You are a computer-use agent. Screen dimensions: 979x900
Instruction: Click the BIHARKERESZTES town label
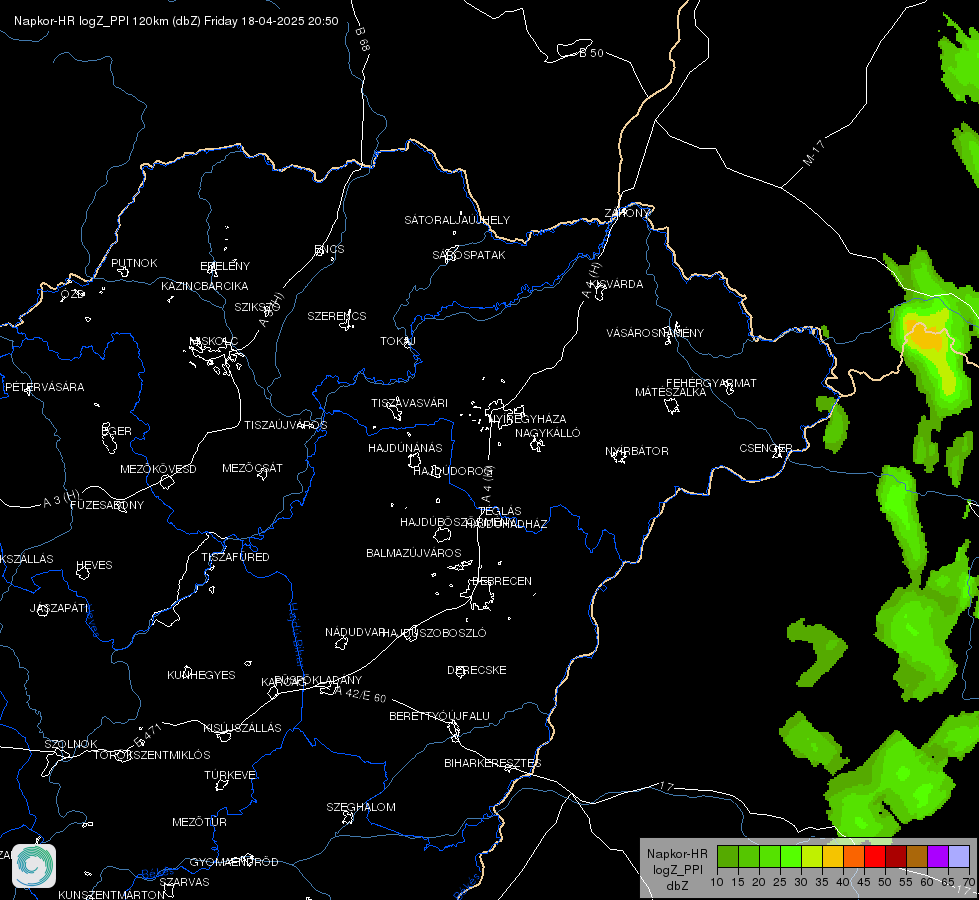pos(493,763)
